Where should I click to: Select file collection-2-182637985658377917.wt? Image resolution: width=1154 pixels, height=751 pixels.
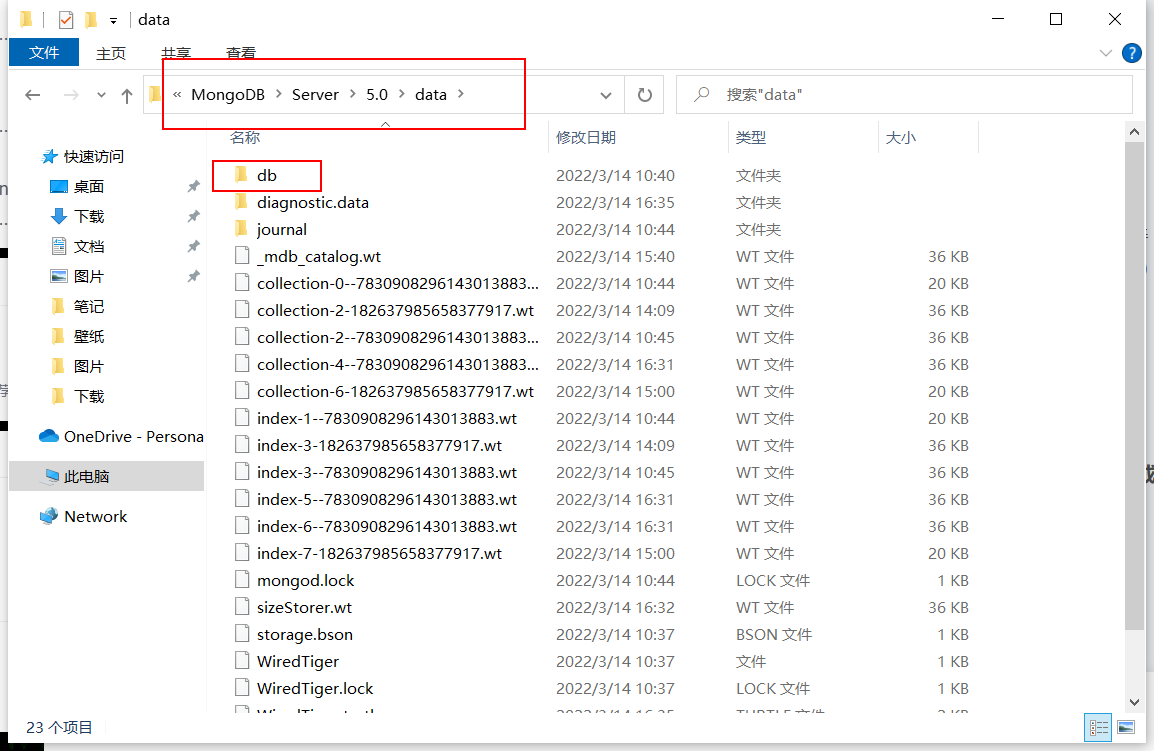pyautogui.click(x=395, y=311)
